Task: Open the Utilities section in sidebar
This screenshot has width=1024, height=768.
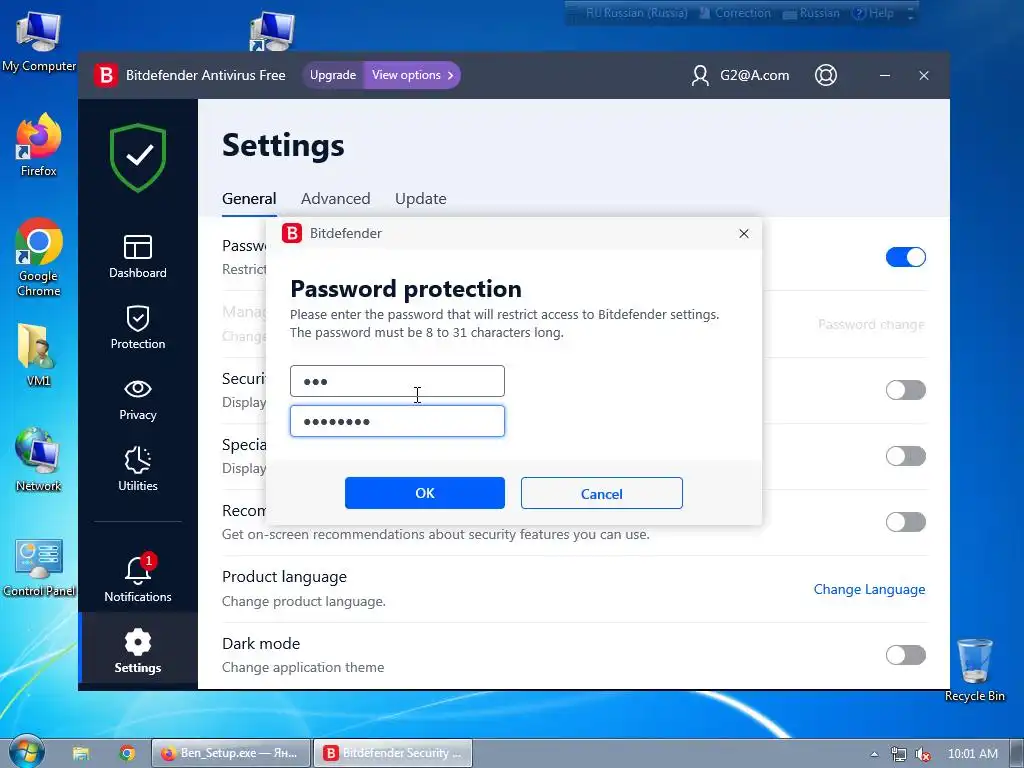Action: (x=138, y=469)
